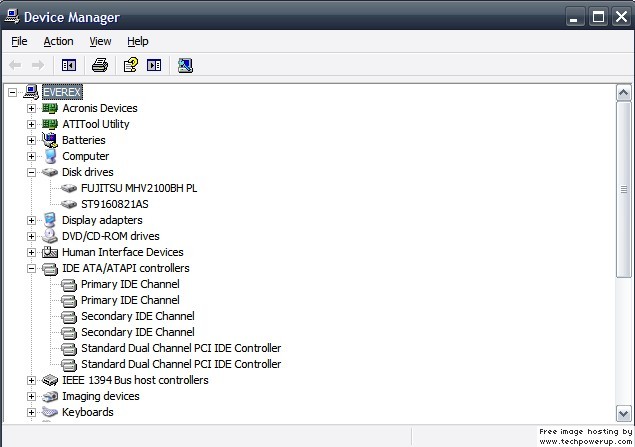Expand the Keyboards node
635x447 pixels.
pos(31,412)
